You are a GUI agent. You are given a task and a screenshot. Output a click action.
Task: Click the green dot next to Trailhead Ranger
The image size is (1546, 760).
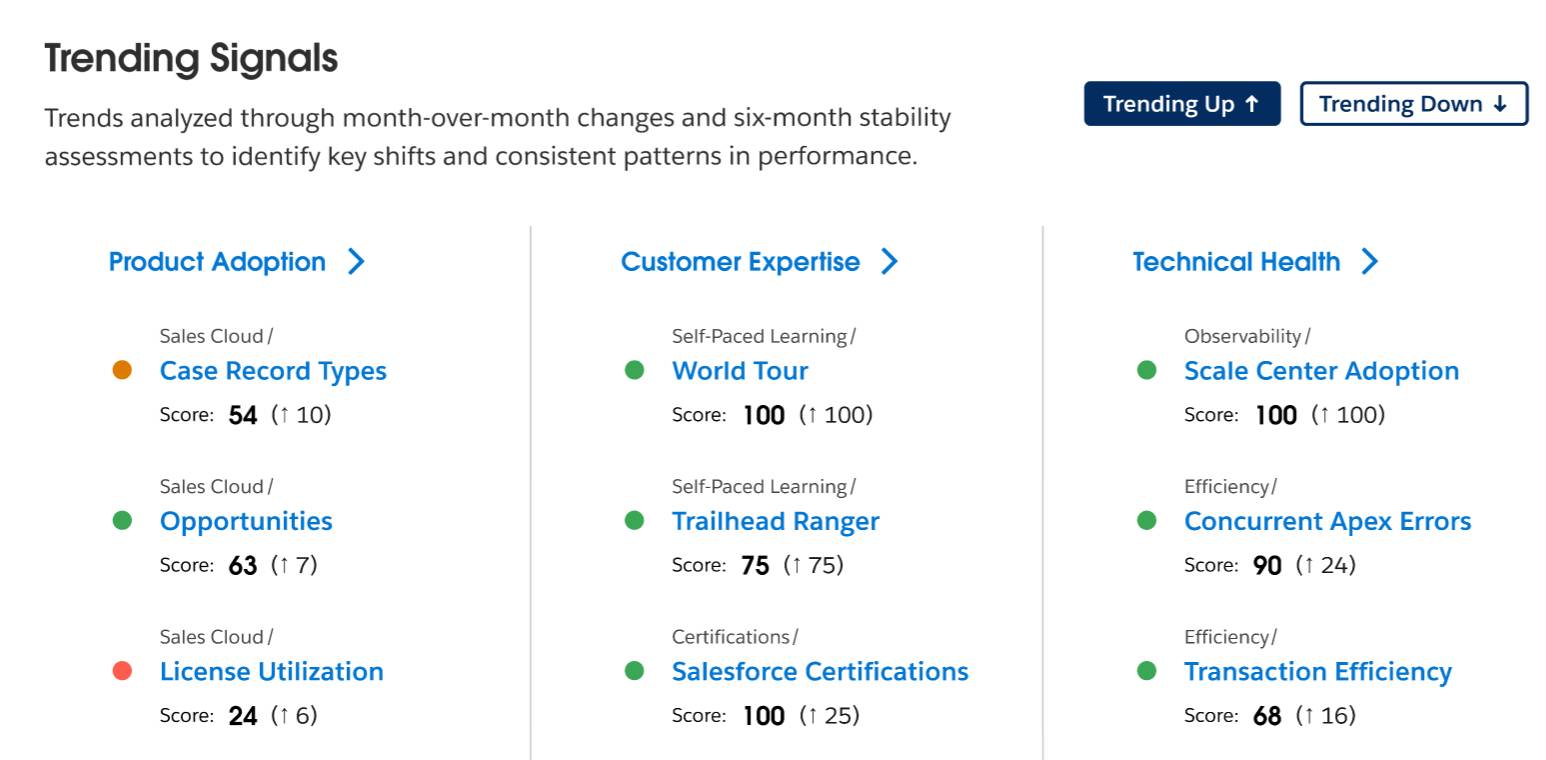(x=636, y=520)
